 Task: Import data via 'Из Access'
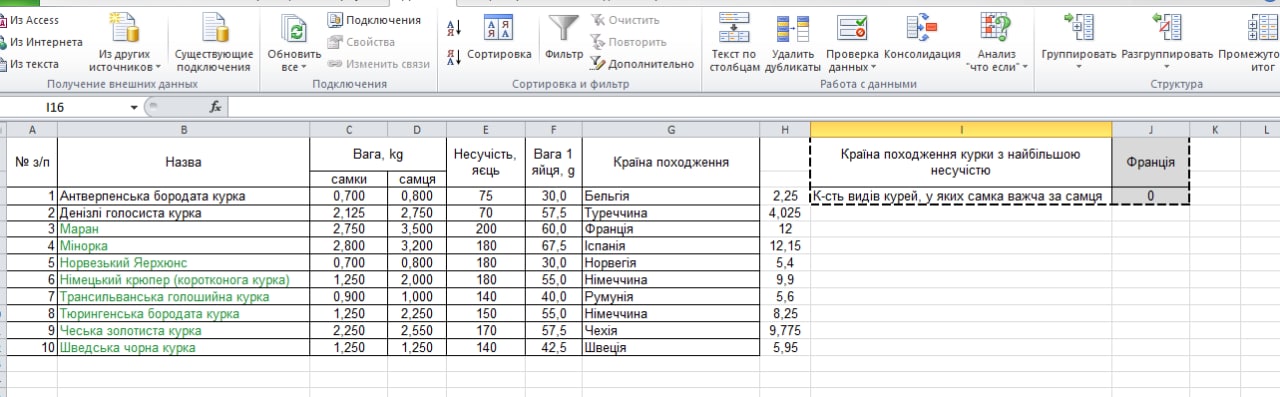[30, 20]
